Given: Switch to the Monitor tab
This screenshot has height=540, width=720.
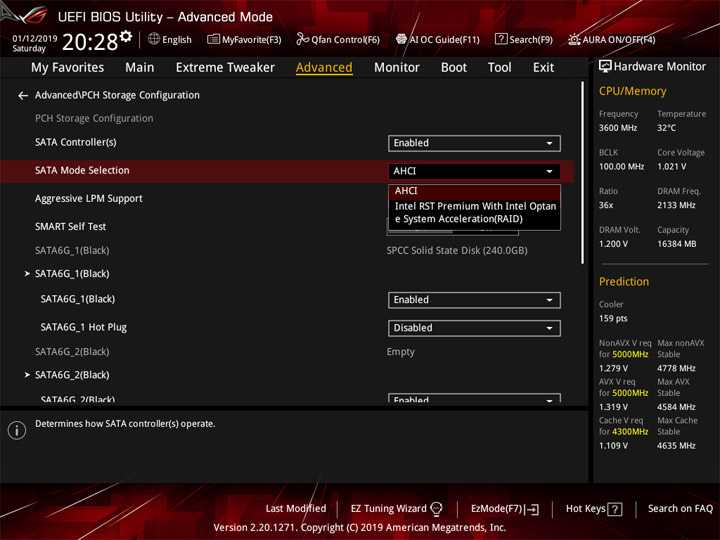Looking at the screenshot, I should (397, 68).
